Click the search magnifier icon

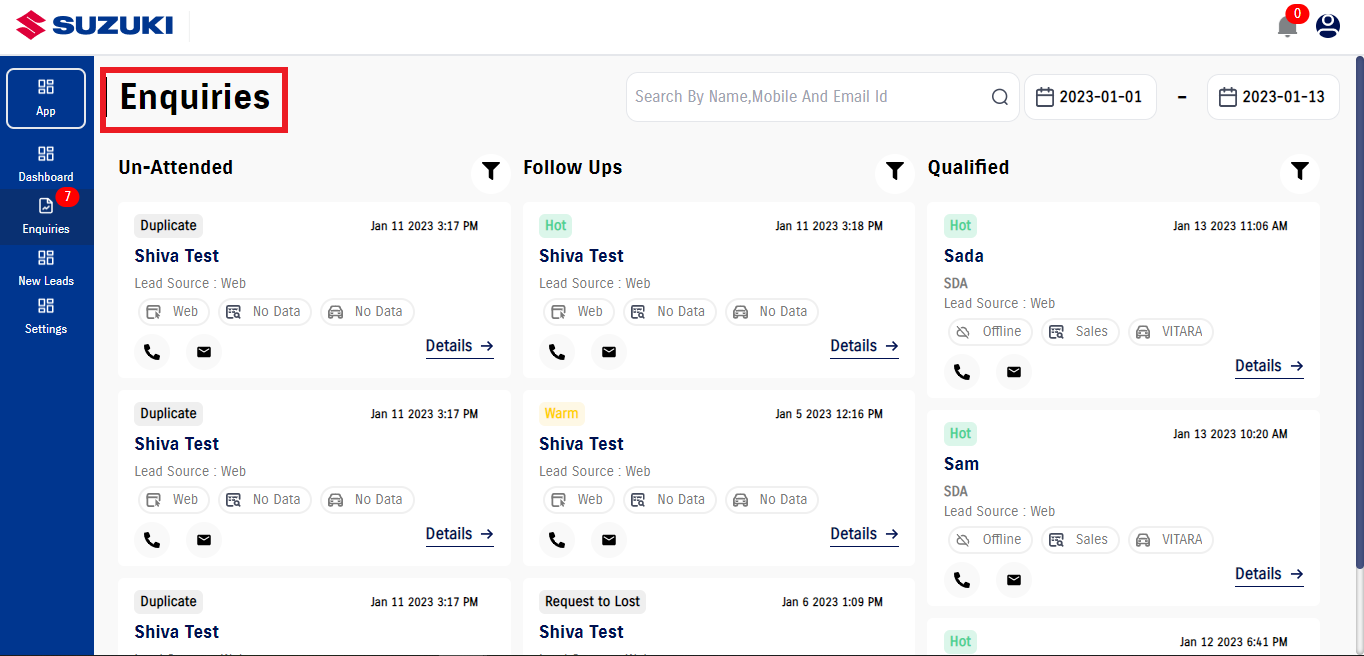[1000, 97]
